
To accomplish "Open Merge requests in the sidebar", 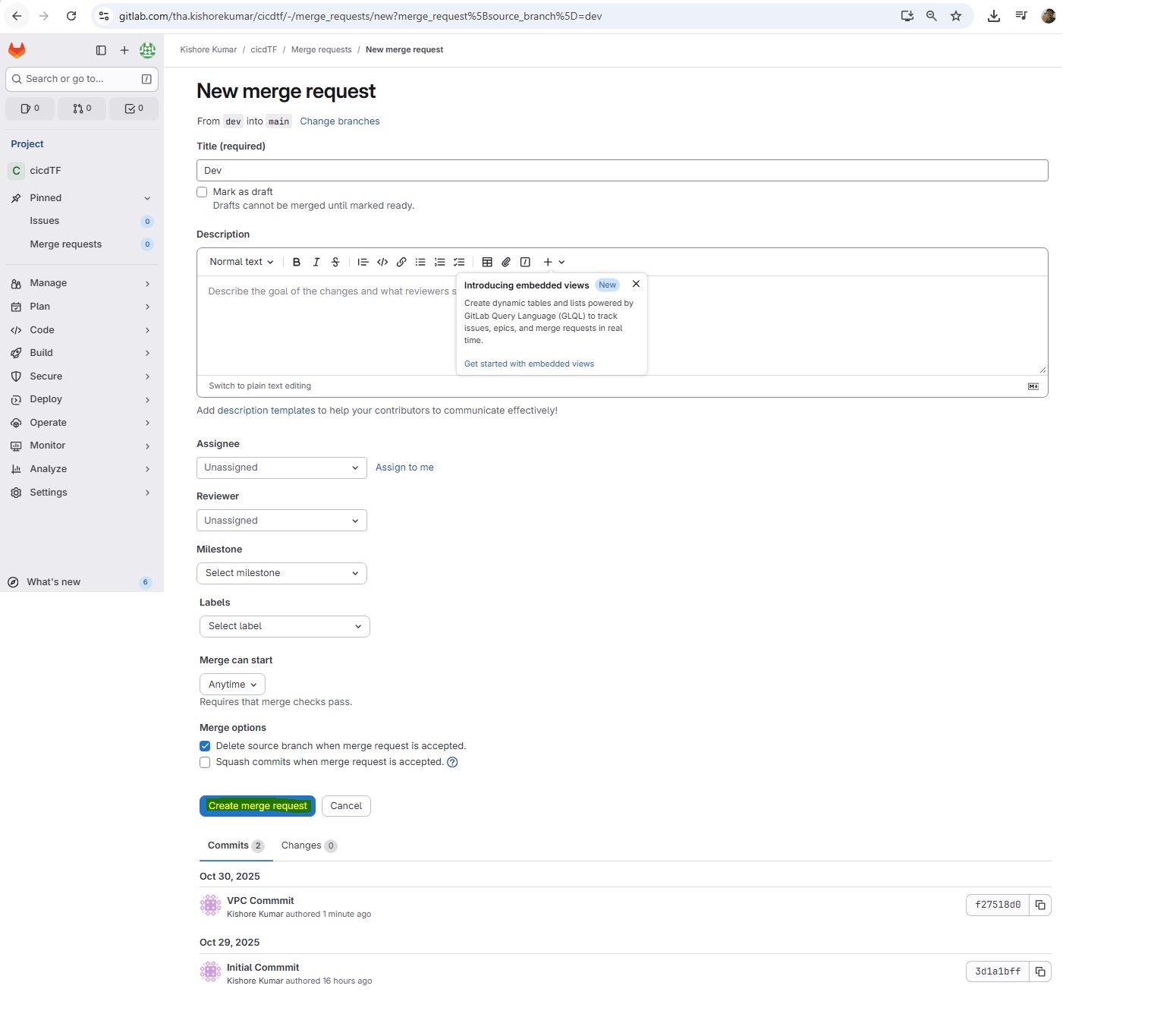I will pyautogui.click(x=65, y=244).
